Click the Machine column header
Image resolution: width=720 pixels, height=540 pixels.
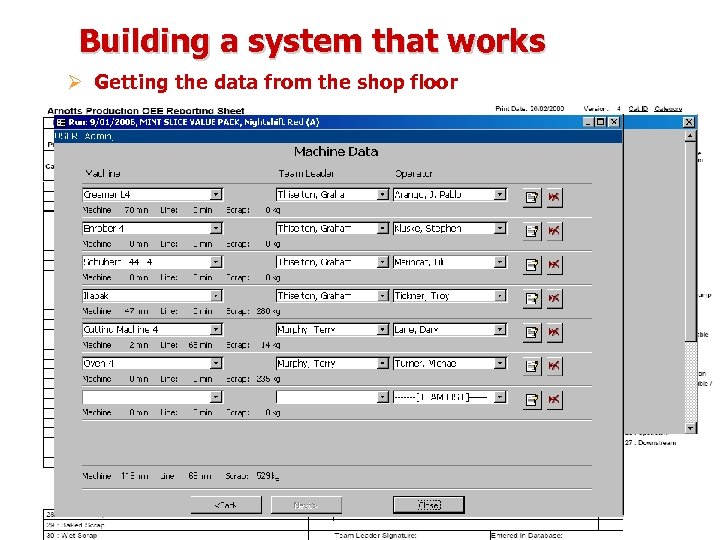pyautogui.click(x=103, y=174)
